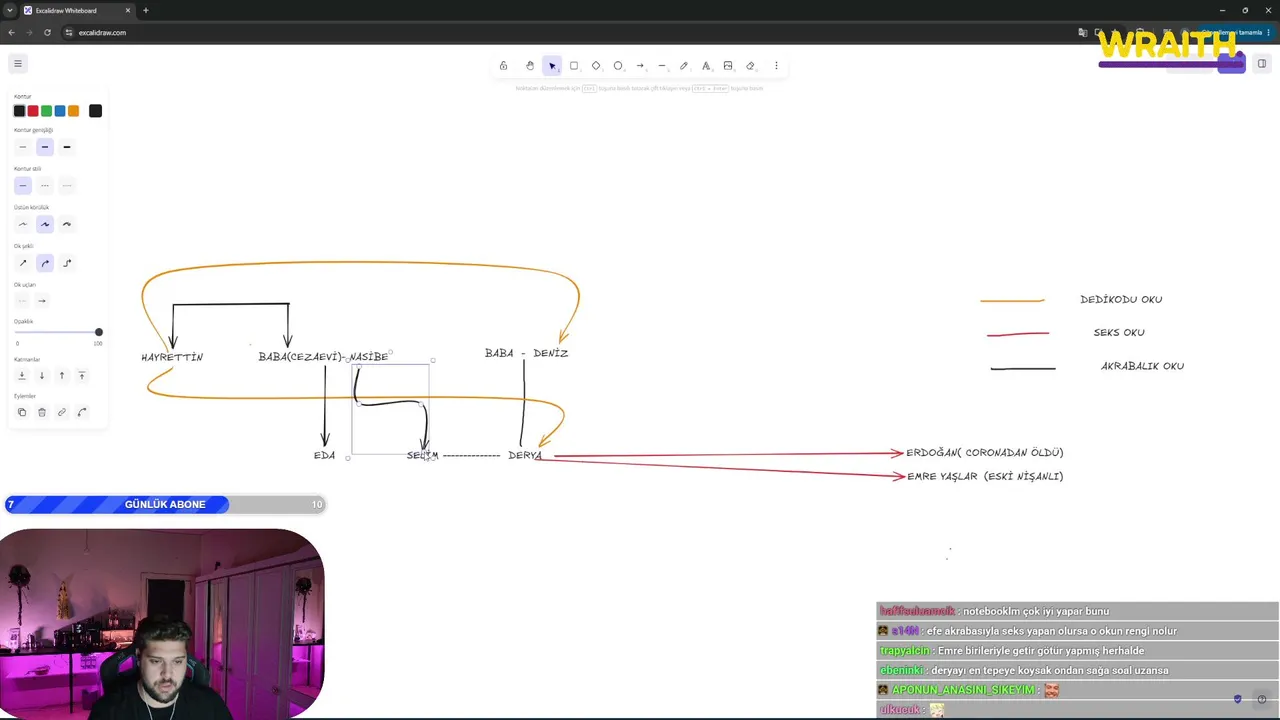Select the Insert image tool
This screenshot has height=720, width=1280.
(728, 66)
